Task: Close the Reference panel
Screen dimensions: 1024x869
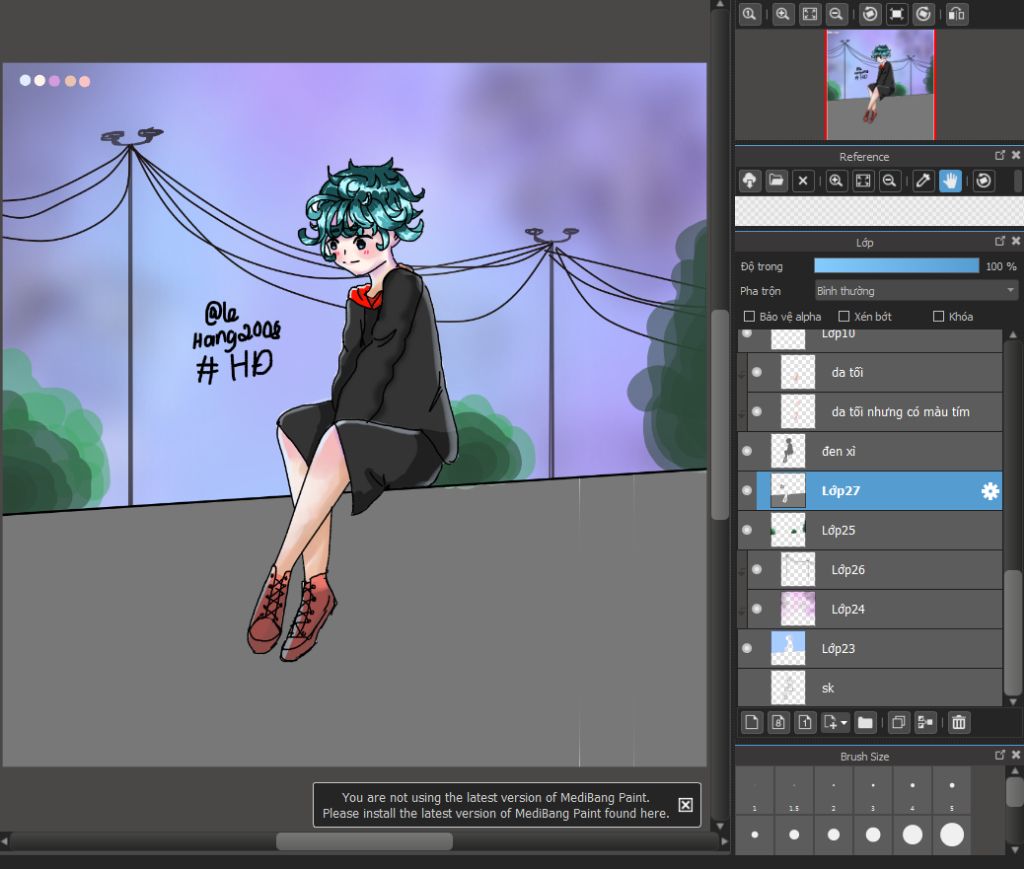Action: [1016, 155]
